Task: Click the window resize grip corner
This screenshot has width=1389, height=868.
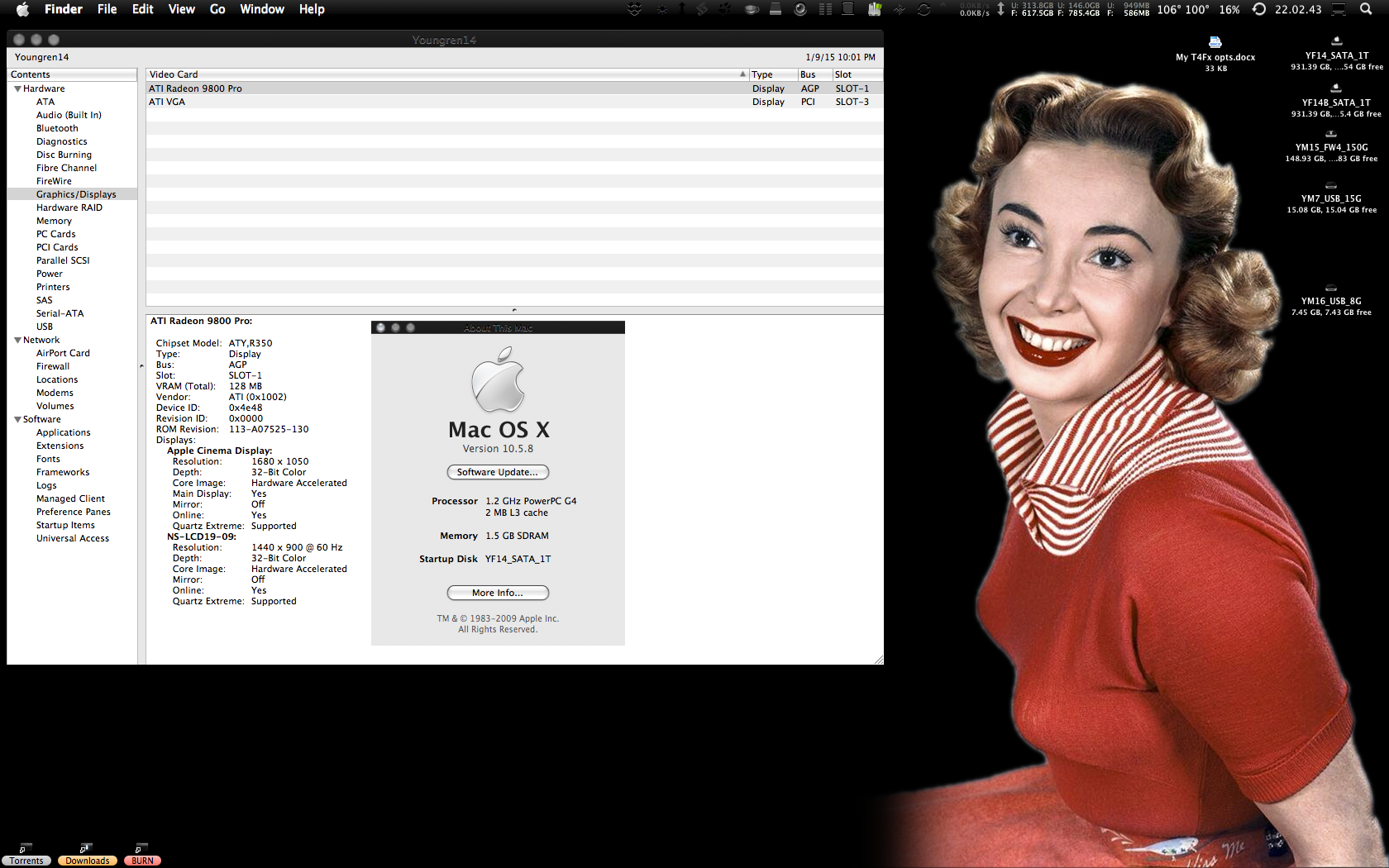Action: click(878, 659)
